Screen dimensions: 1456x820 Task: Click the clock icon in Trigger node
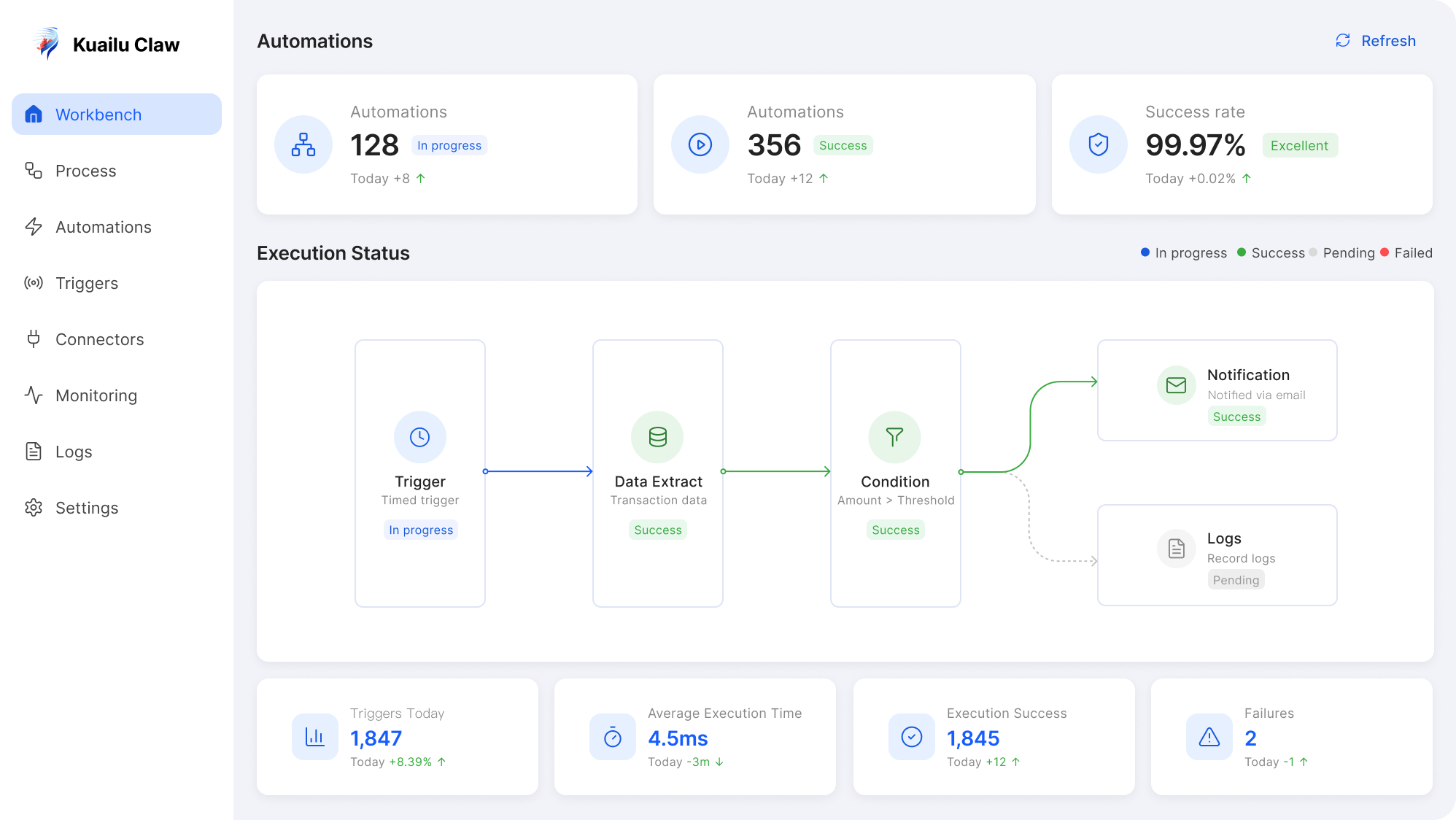coord(420,437)
